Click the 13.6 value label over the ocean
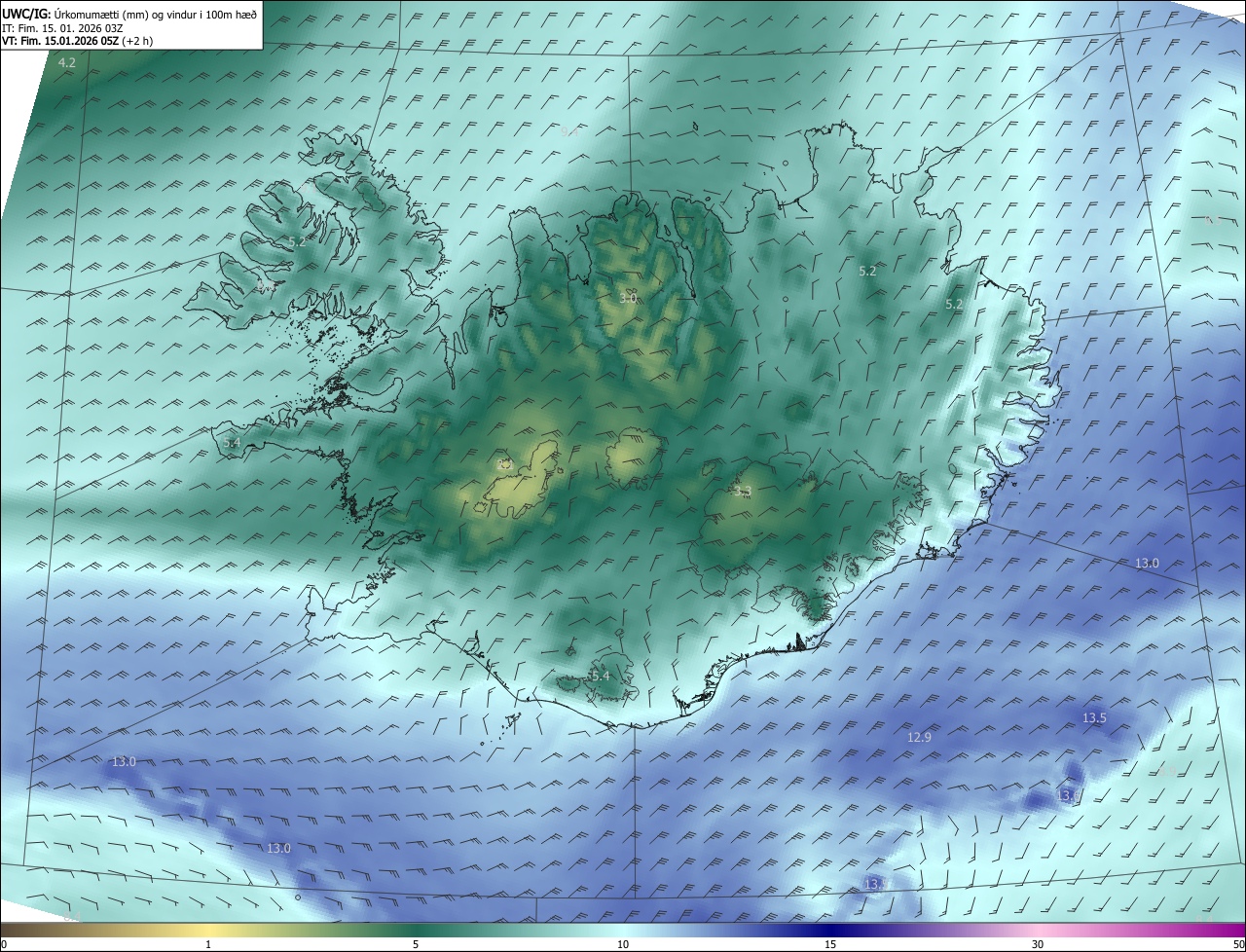This screenshot has height=952, width=1246. coord(1069,795)
